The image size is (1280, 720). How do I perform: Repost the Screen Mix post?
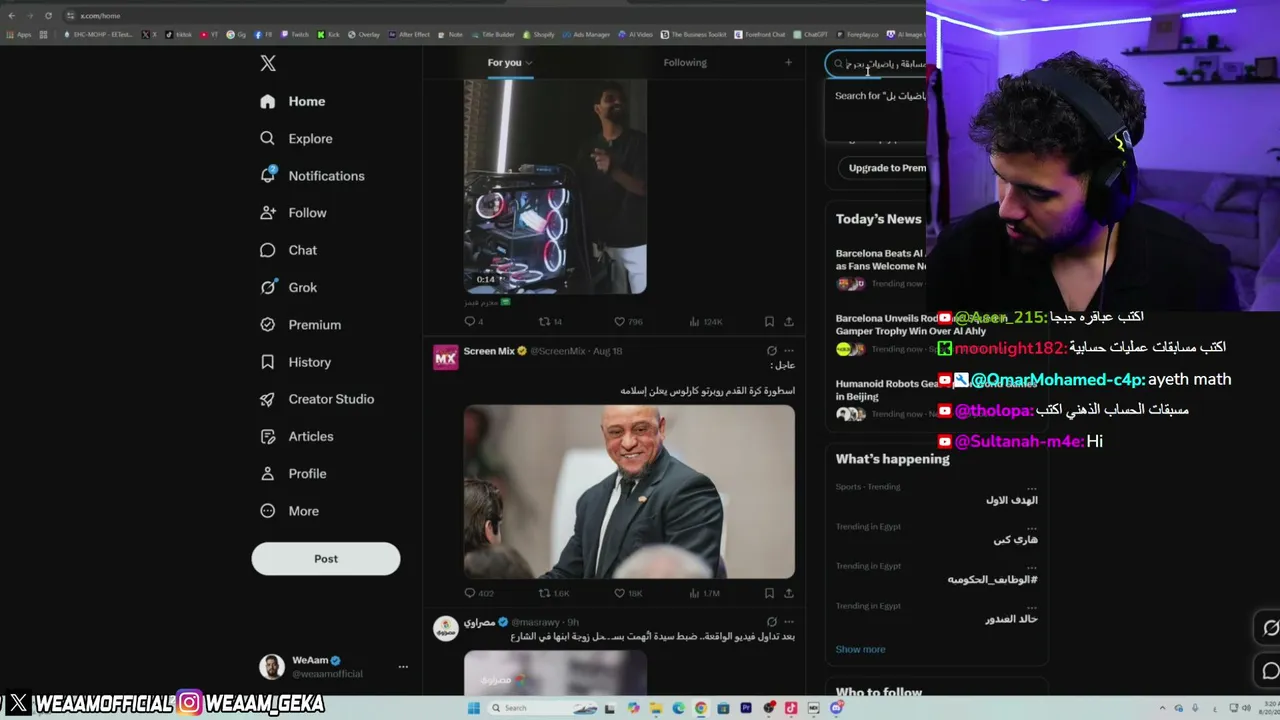[554, 594]
